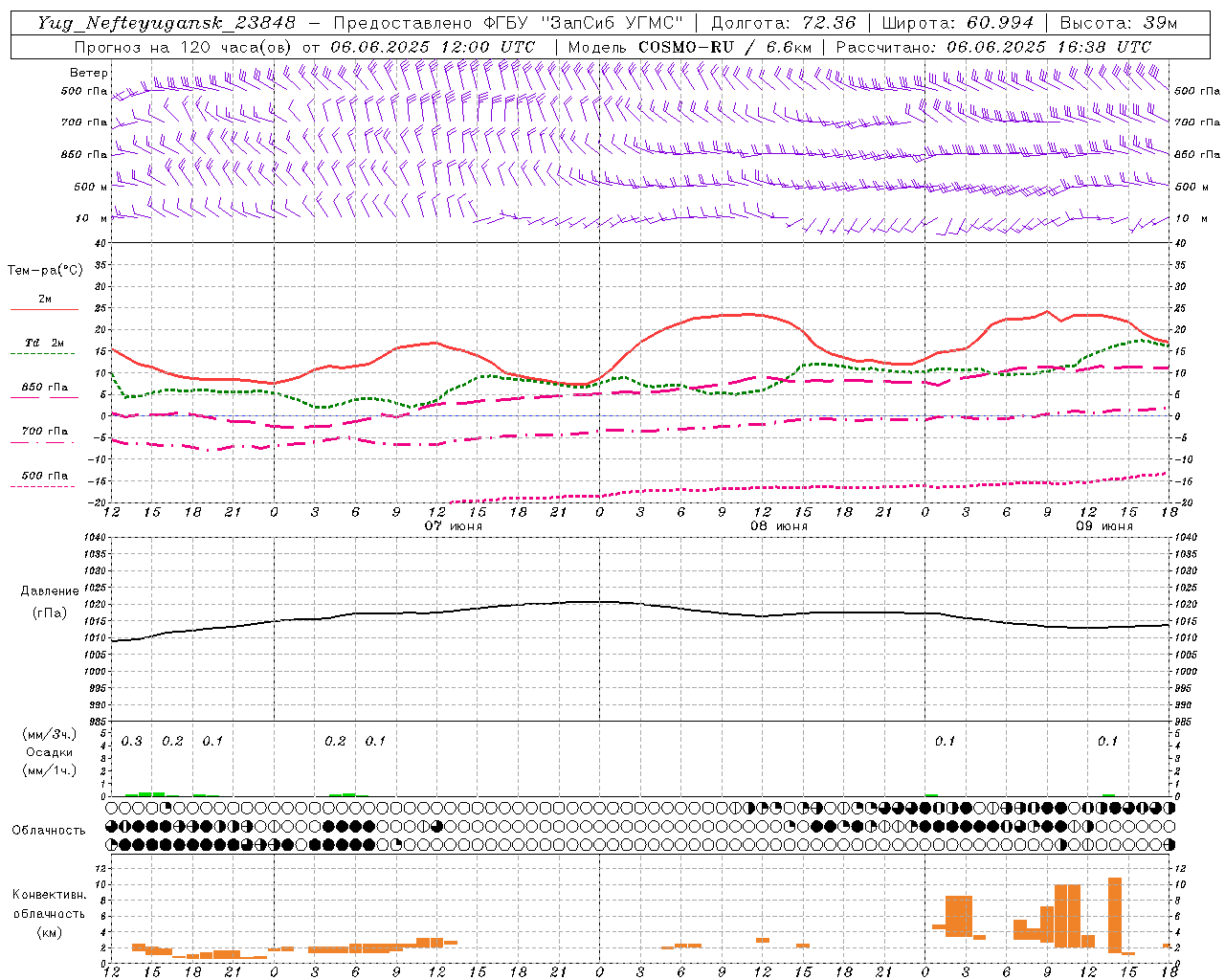Select the 'Широта: 60.994' header field
This screenshot has height=980, width=1225.
point(958,23)
